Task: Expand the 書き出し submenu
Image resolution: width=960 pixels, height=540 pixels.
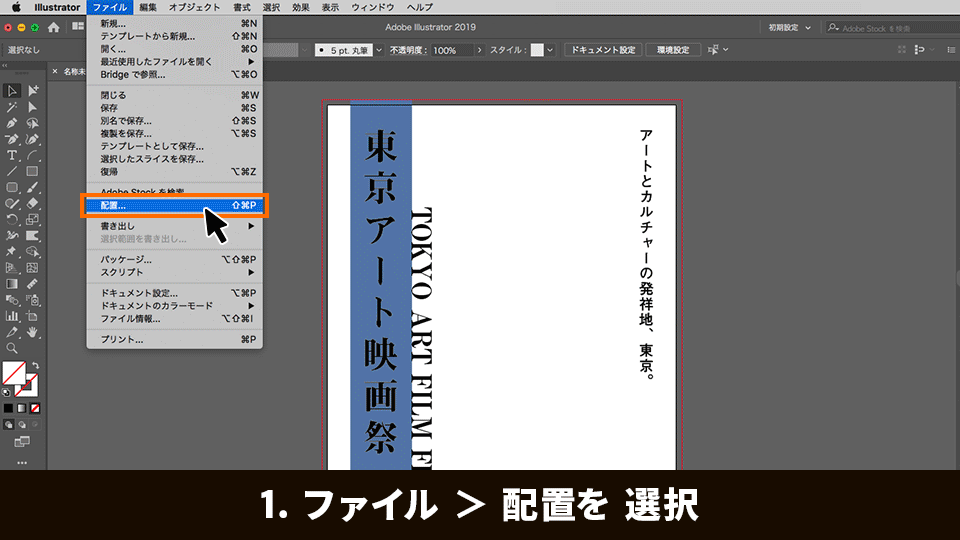Action: (x=174, y=226)
